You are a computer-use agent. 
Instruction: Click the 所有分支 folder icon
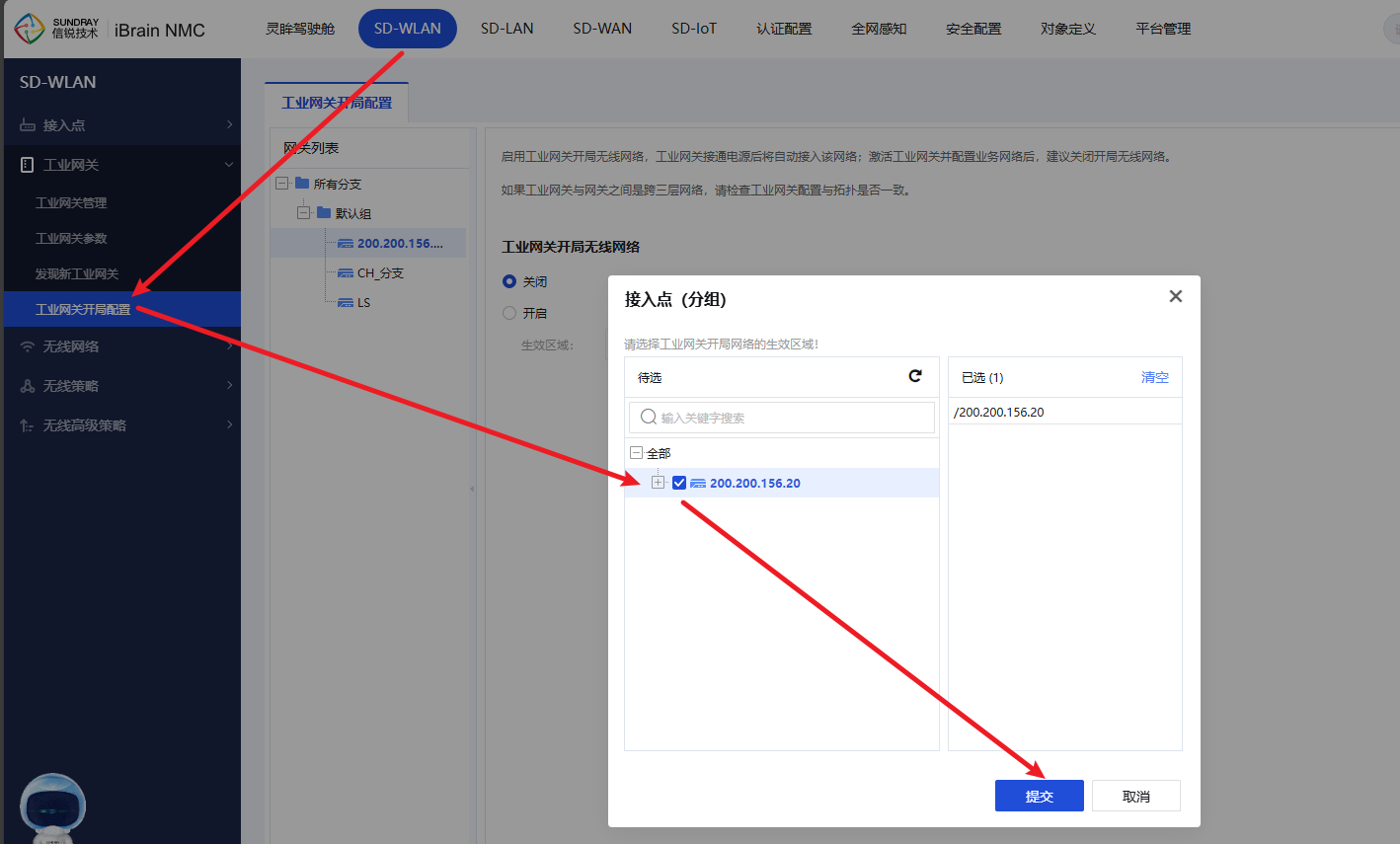tap(302, 184)
